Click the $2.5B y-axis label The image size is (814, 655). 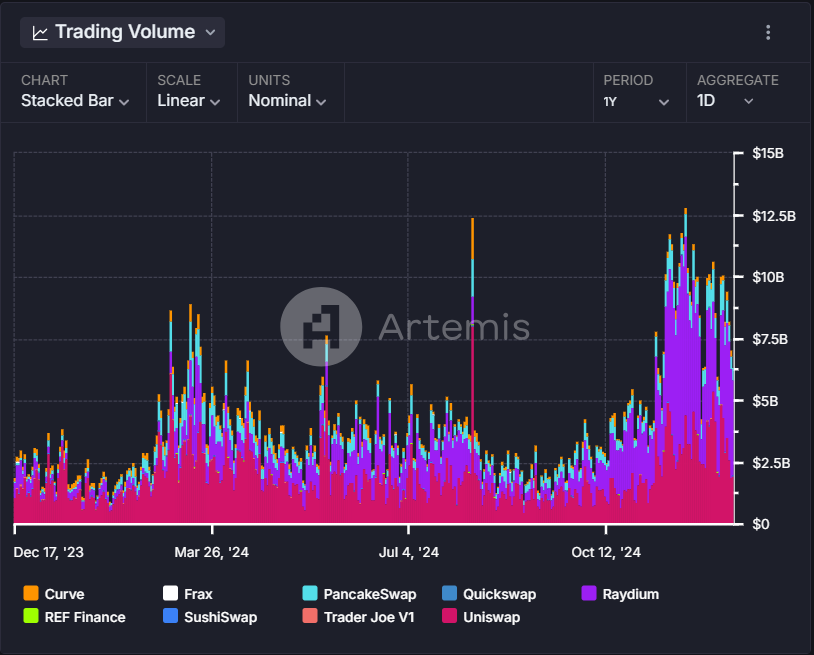click(771, 462)
